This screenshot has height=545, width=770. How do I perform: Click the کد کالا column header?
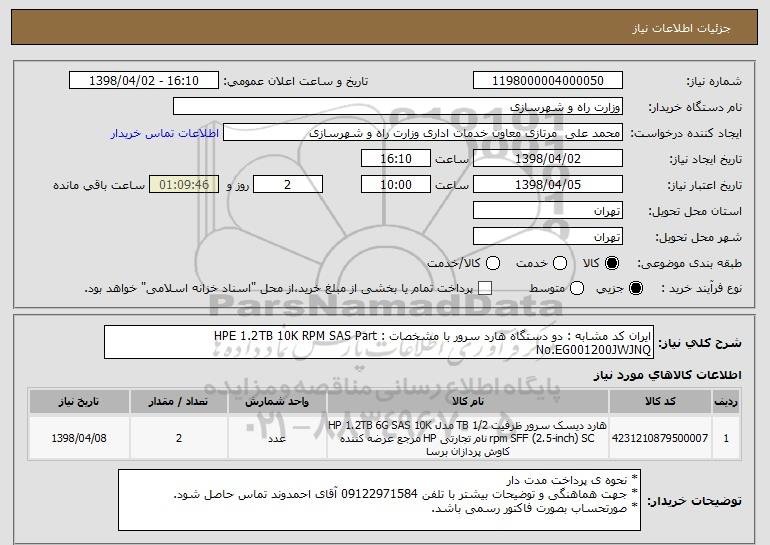[660, 402]
